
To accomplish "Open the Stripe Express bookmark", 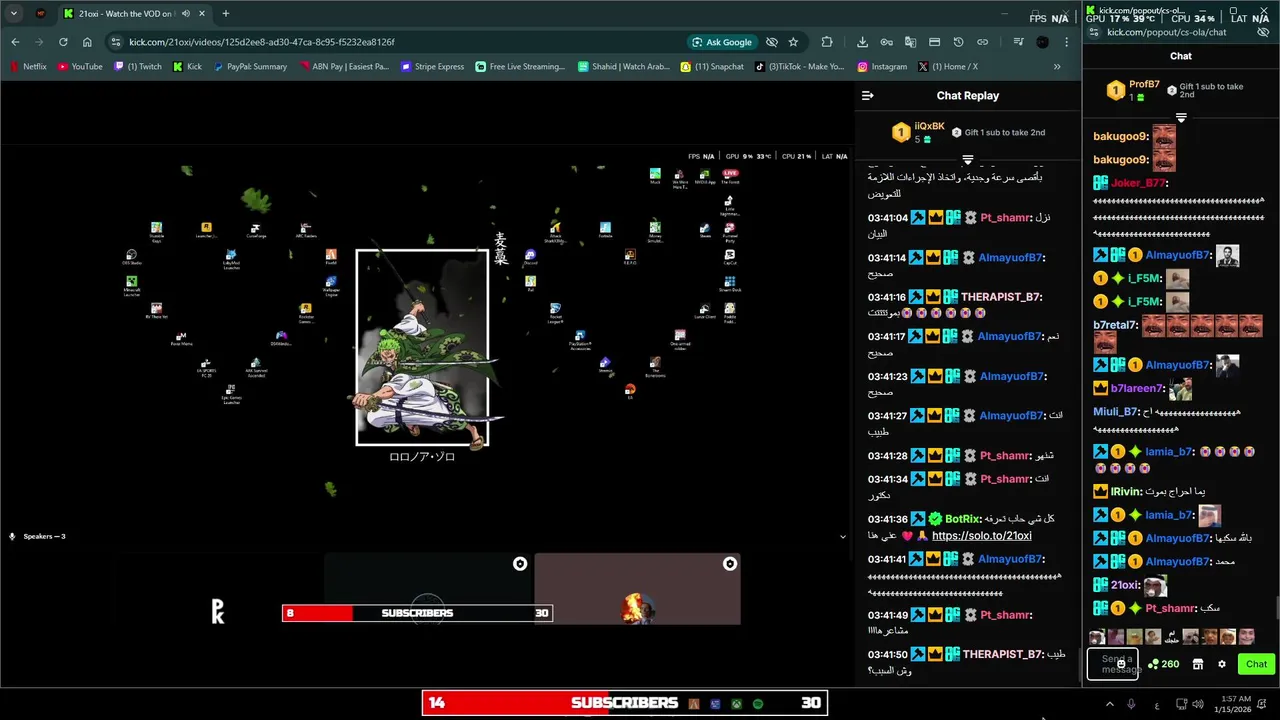I will (x=433, y=67).
